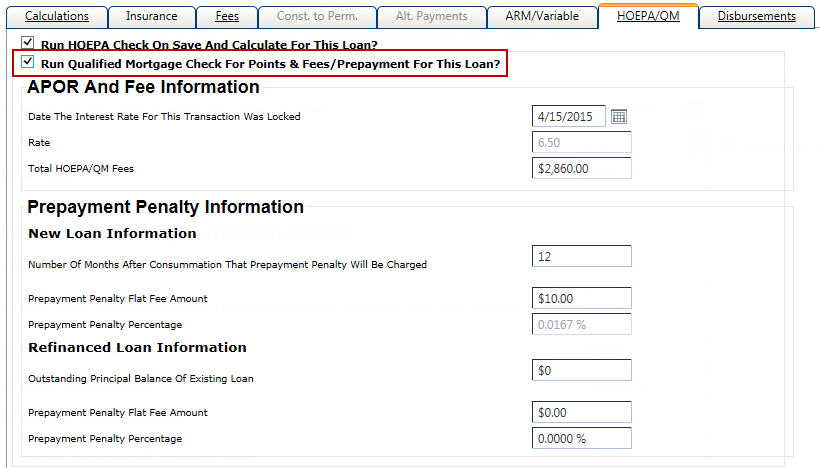Click the Refinanced Loan flat fee amount field
820x468 pixels.
pyautogui.click(x=582, y=413)
